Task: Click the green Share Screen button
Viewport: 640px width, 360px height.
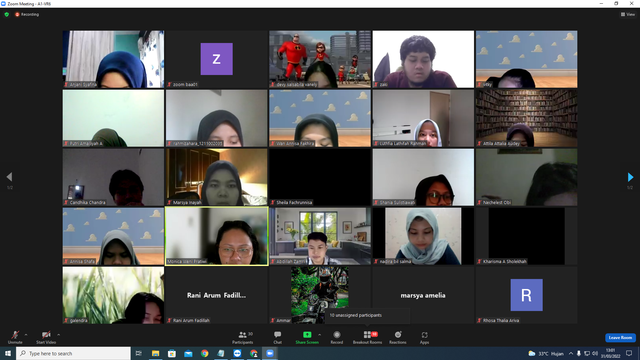Action: tap(307, 337)
